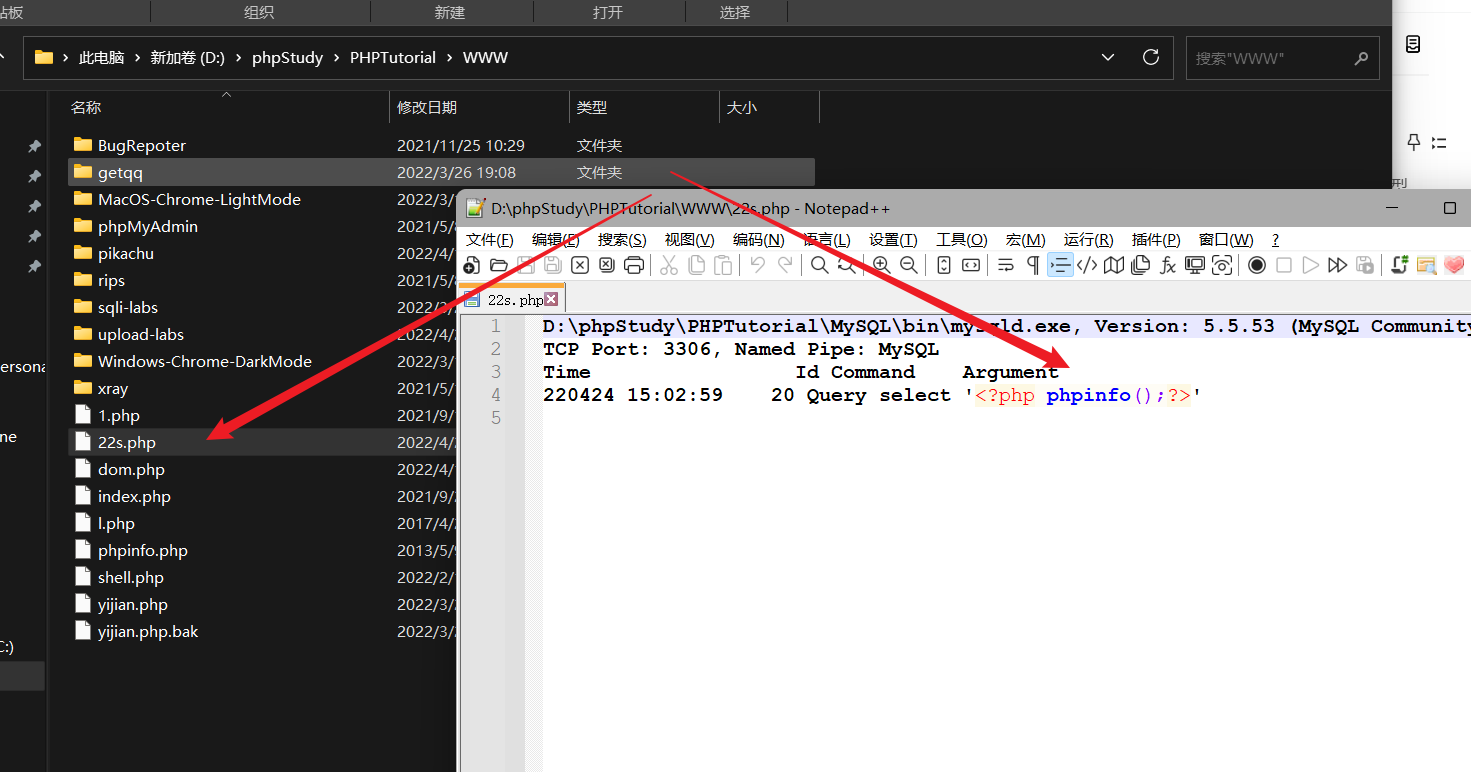
Task: Click the Copy toolbar icon
Action: click(x=696, y=265)
